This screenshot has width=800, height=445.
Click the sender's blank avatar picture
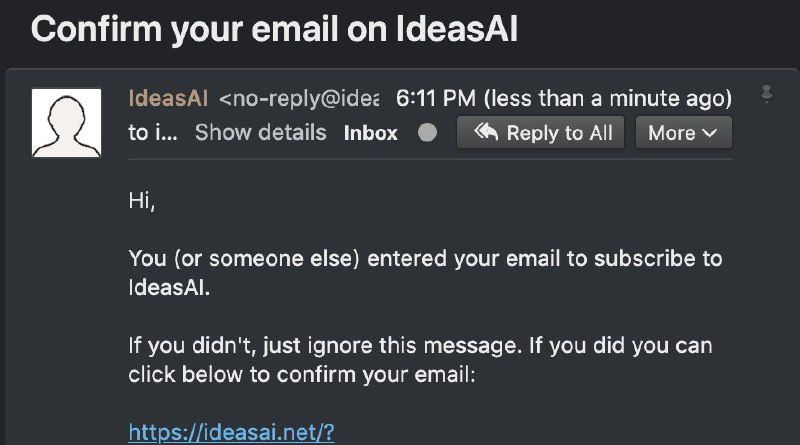(67, 122)
